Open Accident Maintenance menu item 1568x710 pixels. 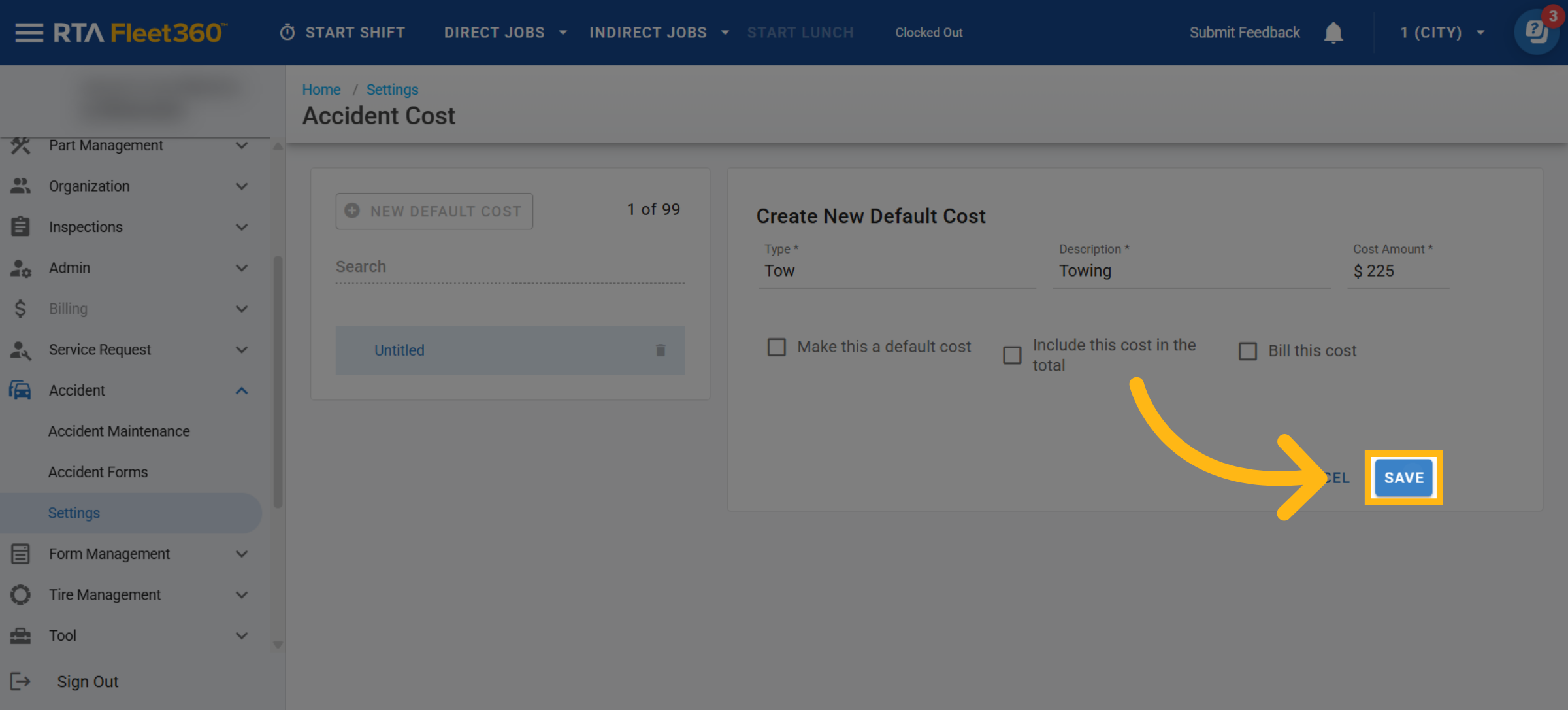tap(119, 431)
